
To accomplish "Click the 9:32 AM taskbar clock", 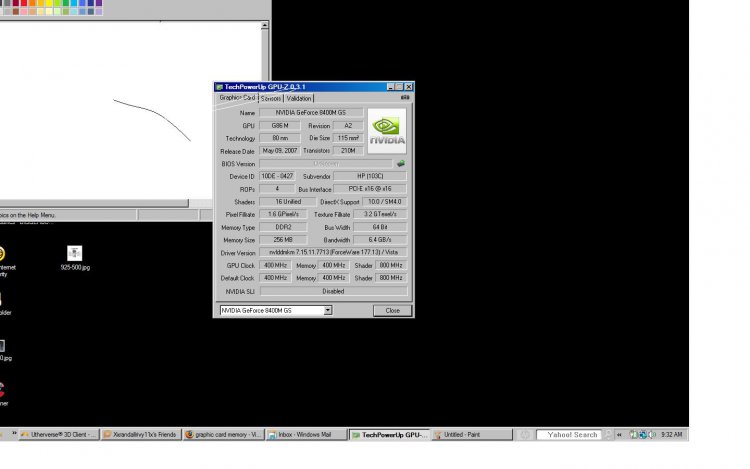I will pyautogui.click(x=672, y=435).
